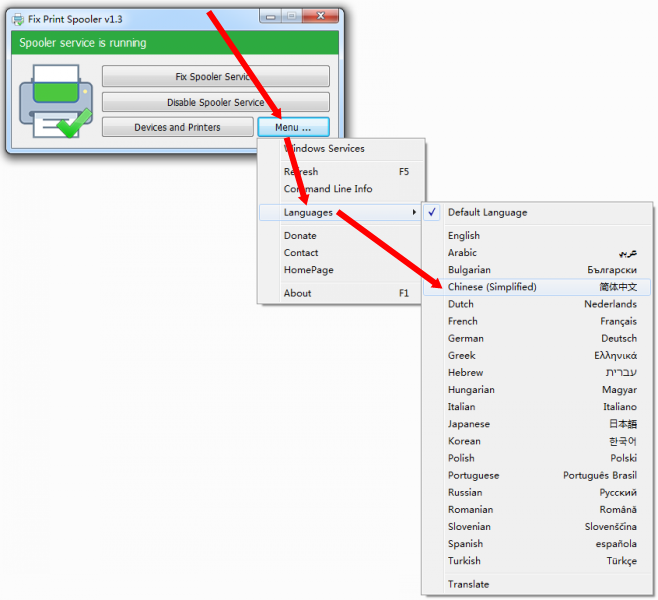
Task: Open Command Line Info entry
Action: coord(341,189)
